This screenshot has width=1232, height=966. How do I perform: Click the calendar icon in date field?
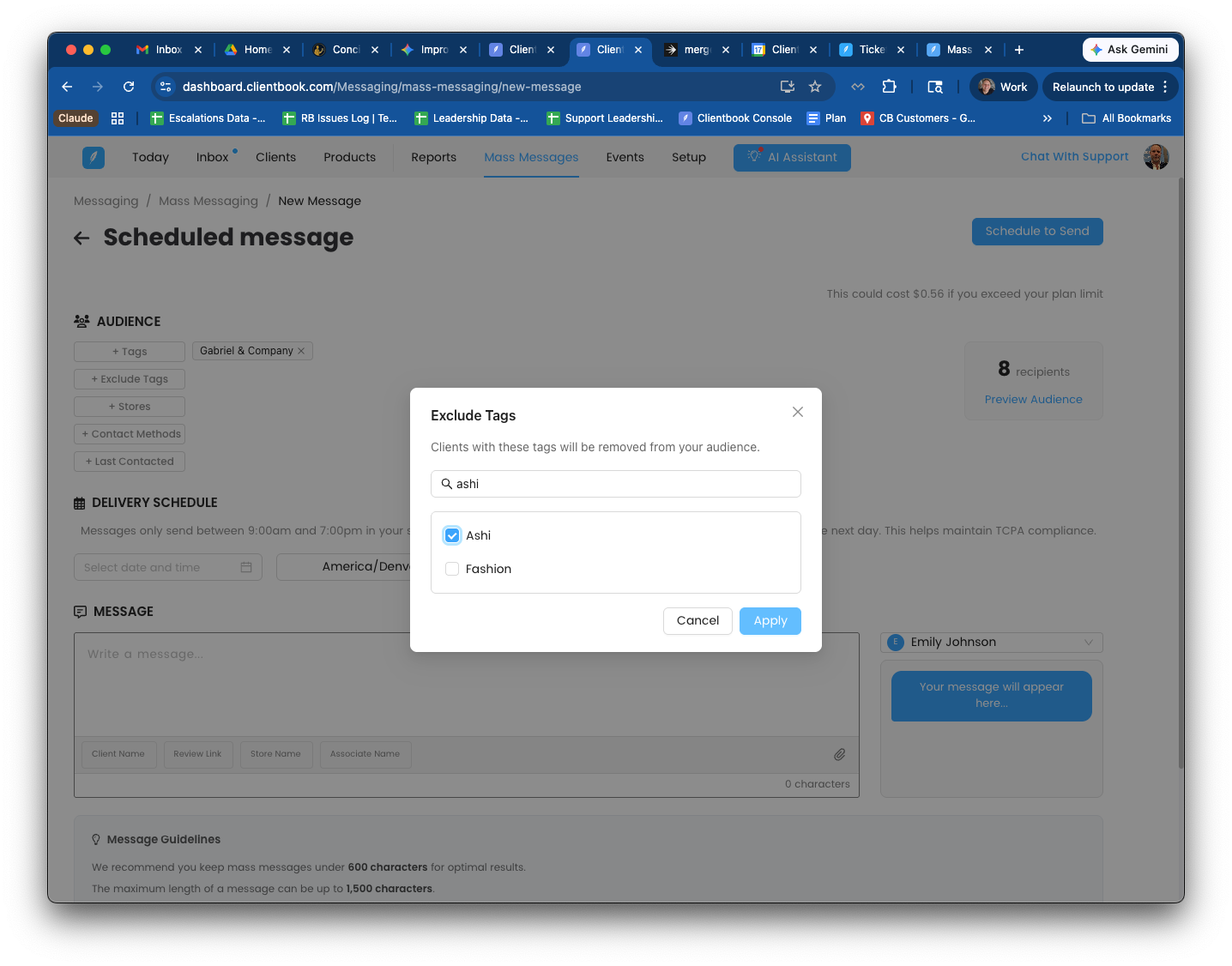[246, 567]
